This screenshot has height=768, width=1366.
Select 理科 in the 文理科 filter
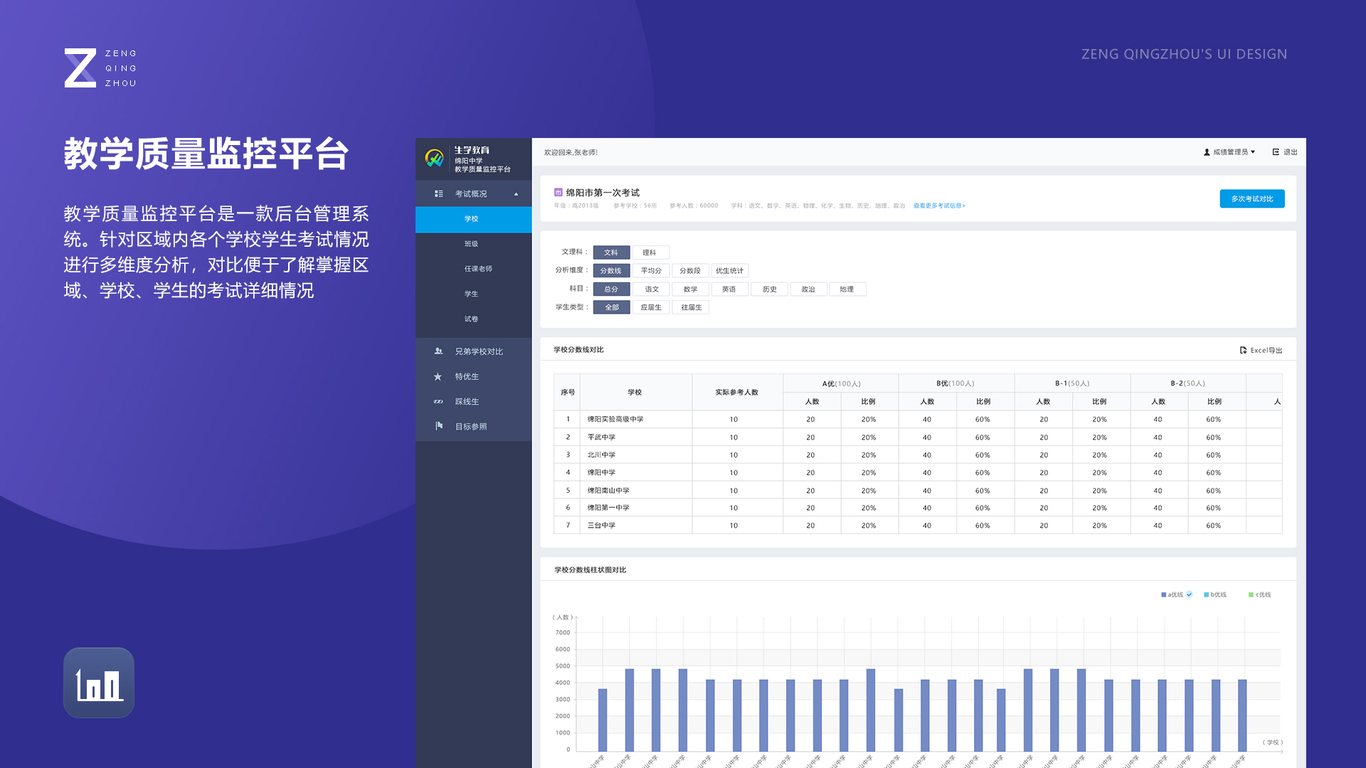point(650,253)
